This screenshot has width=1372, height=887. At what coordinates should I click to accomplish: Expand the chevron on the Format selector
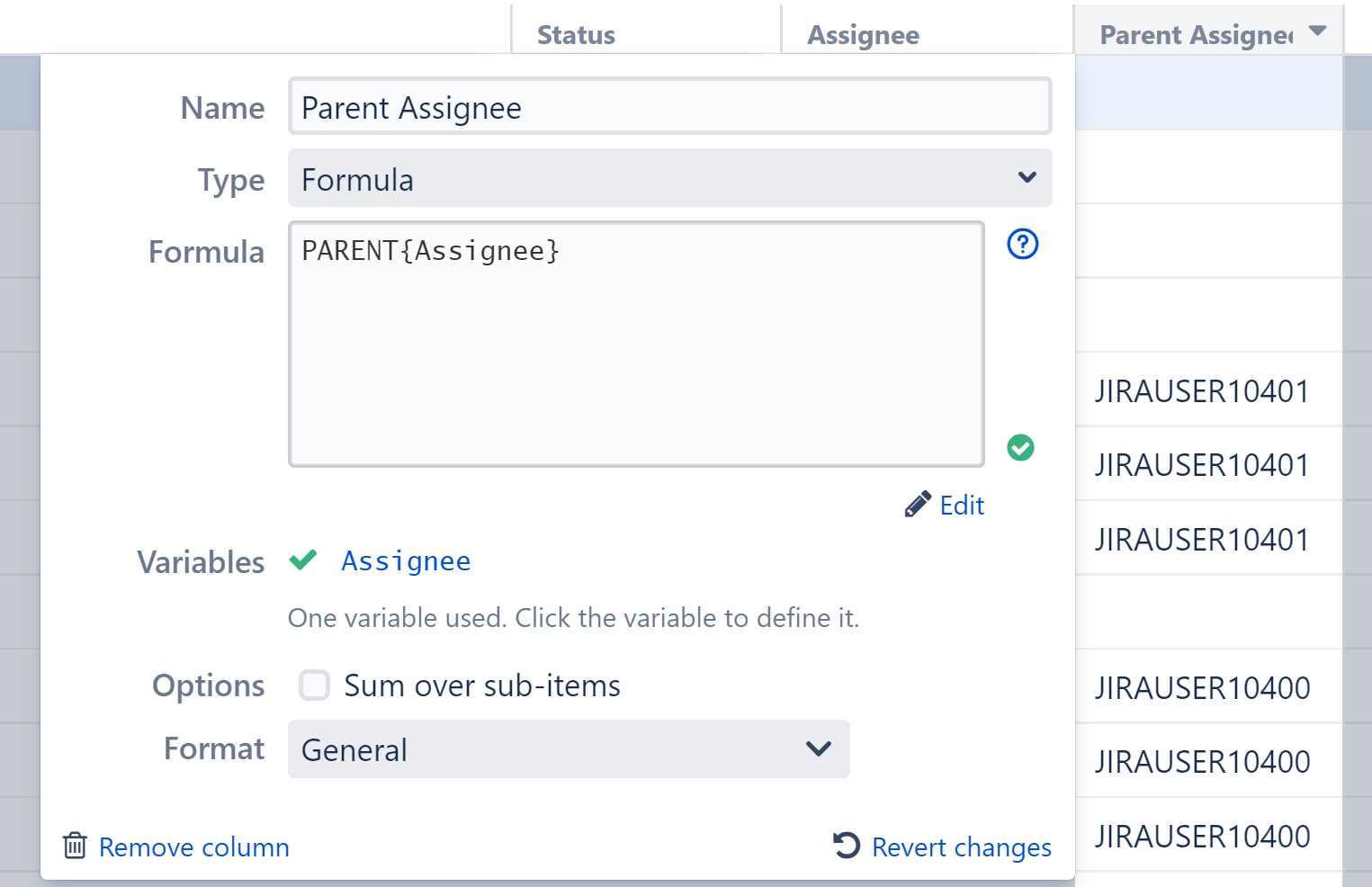(817, 748)
